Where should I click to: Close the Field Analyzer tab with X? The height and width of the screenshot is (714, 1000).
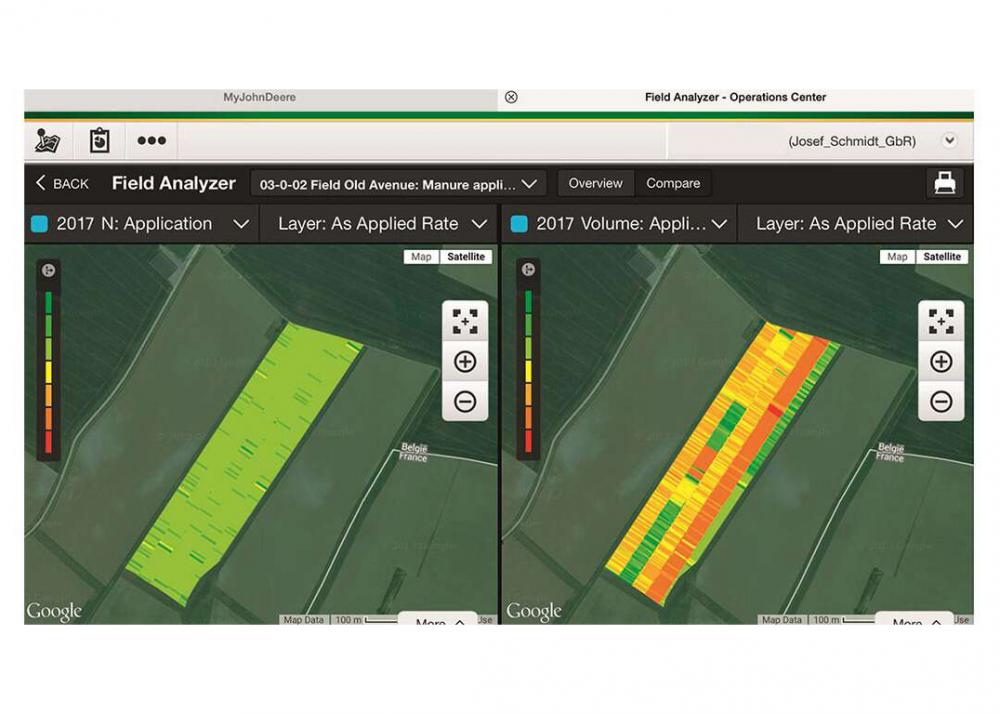[x=511, y=97]
